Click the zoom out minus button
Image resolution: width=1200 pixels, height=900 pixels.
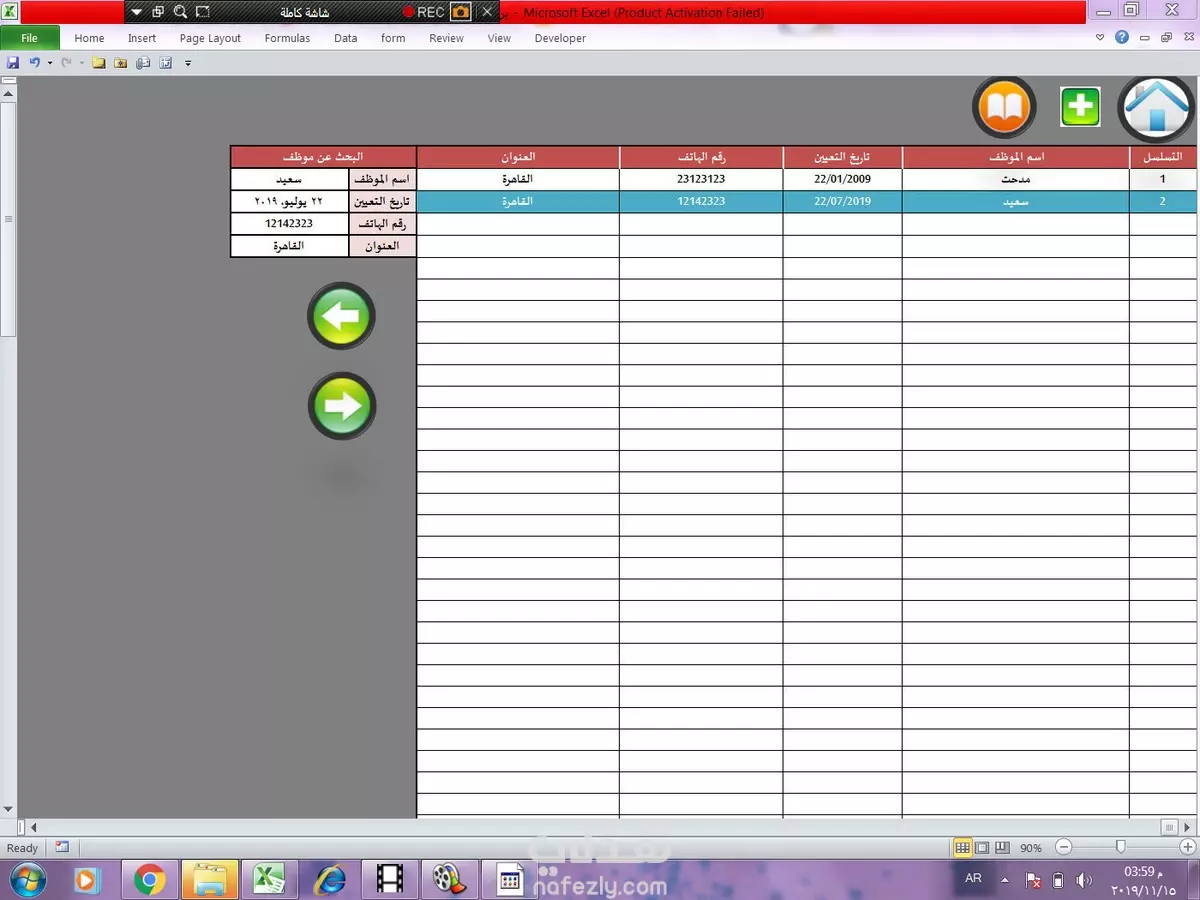click(x=1064, y=847)
